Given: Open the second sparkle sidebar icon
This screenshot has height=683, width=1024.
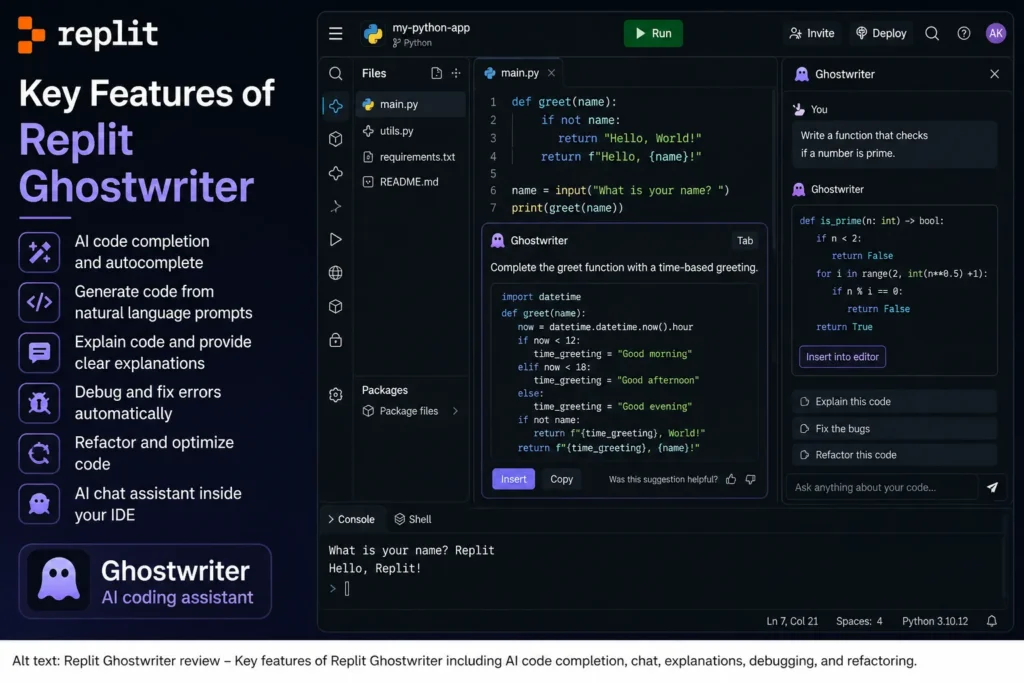Looking at the screenshot, I should click(336, 173).
